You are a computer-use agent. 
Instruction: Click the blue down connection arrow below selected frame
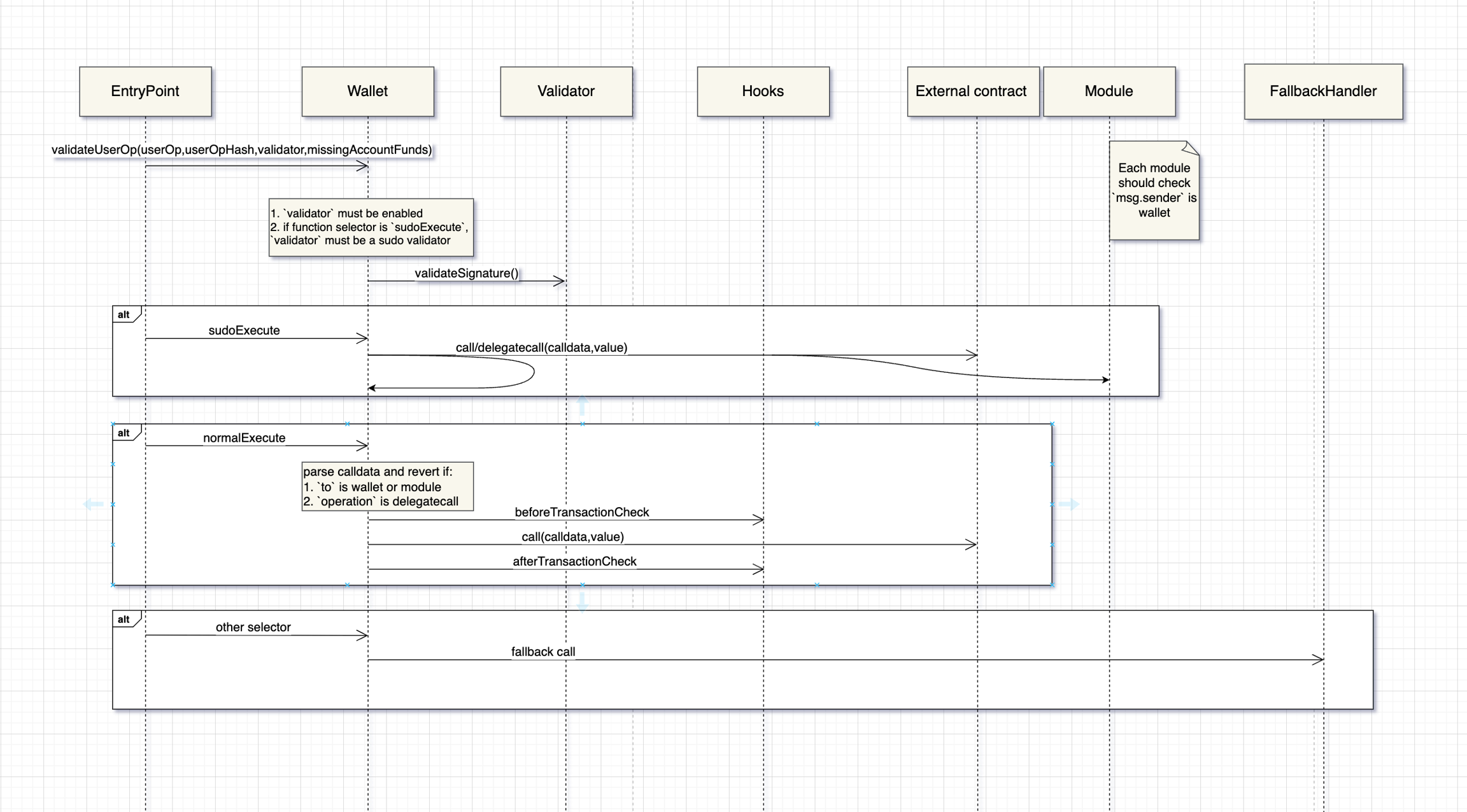click(582, 602)
